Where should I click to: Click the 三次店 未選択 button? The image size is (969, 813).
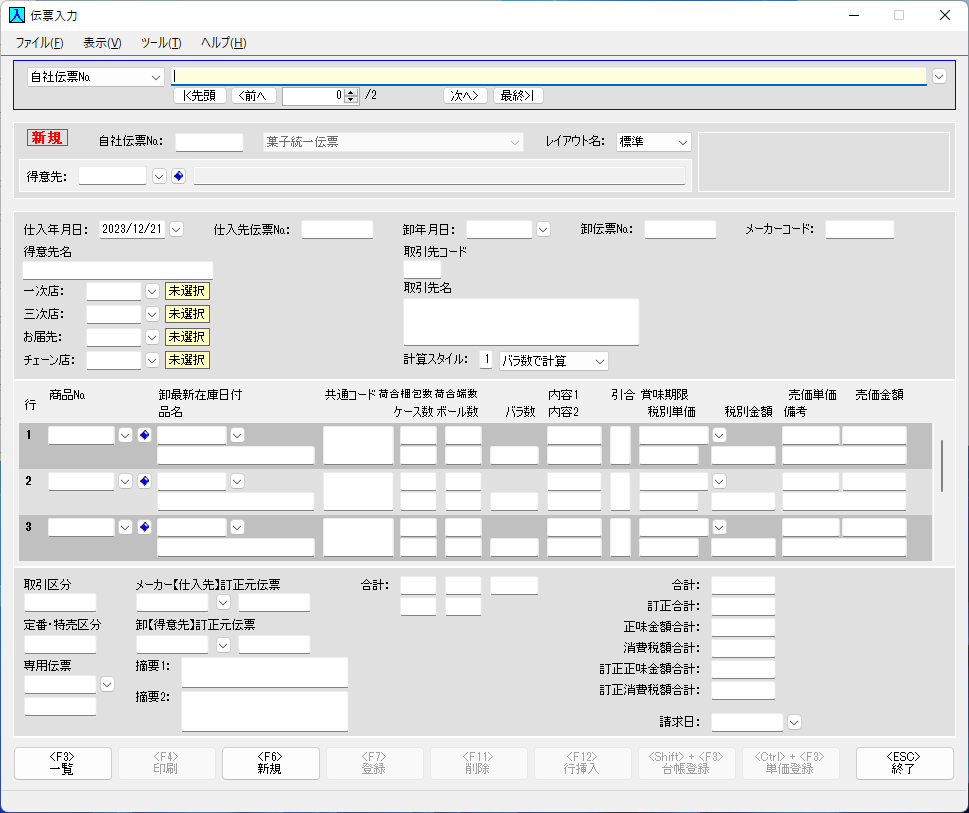pyautogui.click(x=187, y=314)
